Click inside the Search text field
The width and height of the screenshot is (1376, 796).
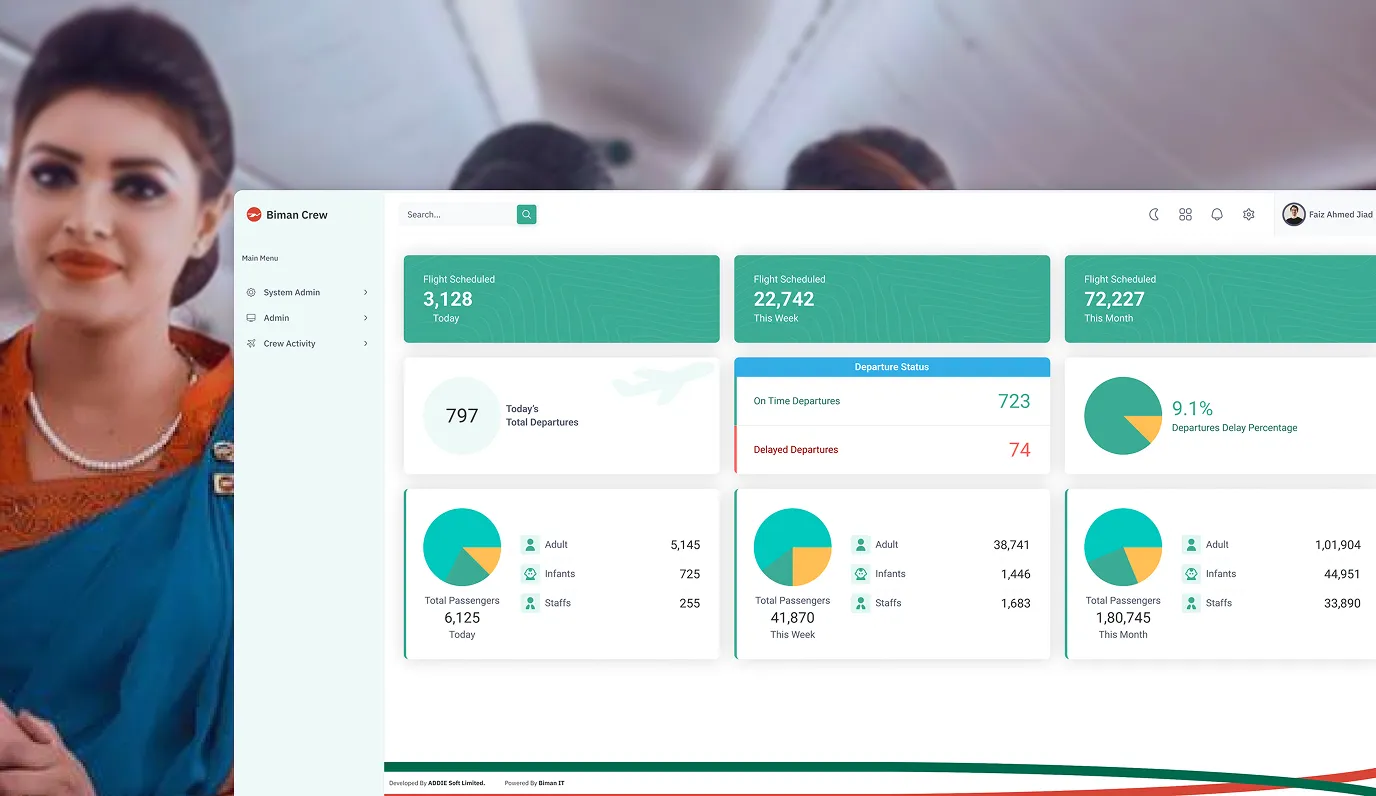click(457, 214)
